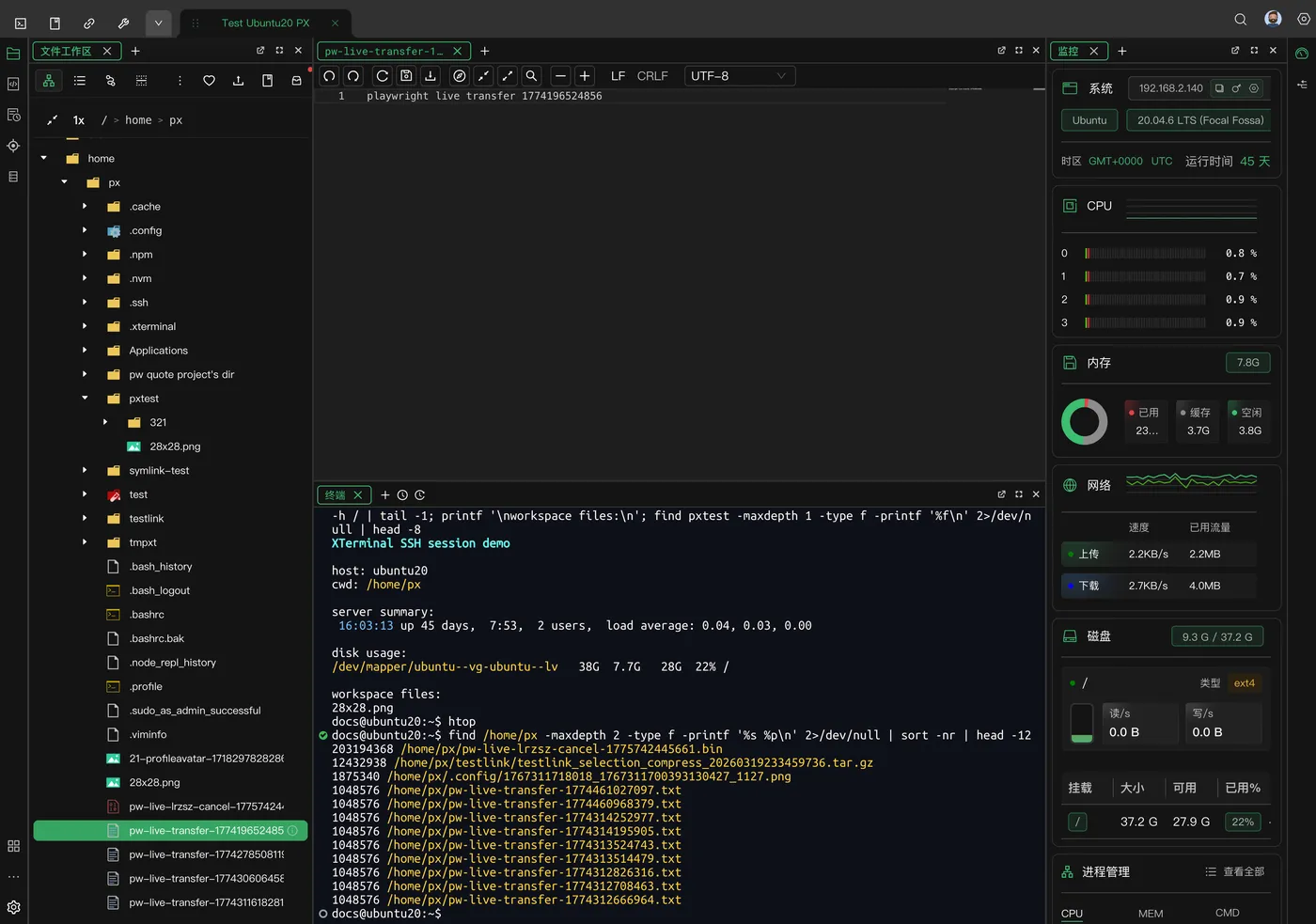Reload the file in the editor
The width and height of the screenshot is (1316, 924).
click(x=383, y=76)
